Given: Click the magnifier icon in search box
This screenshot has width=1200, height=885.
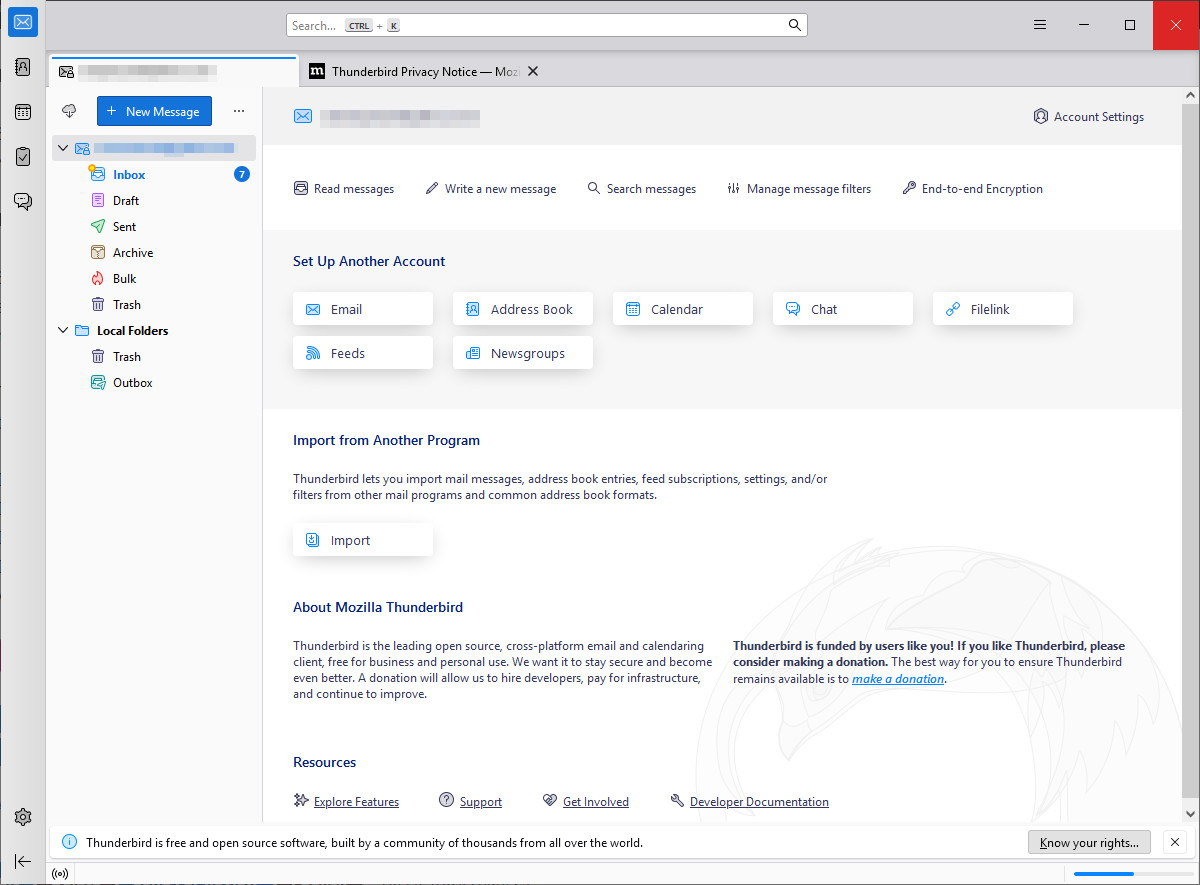Looking at the screenshot, I should tap(794, 25).
